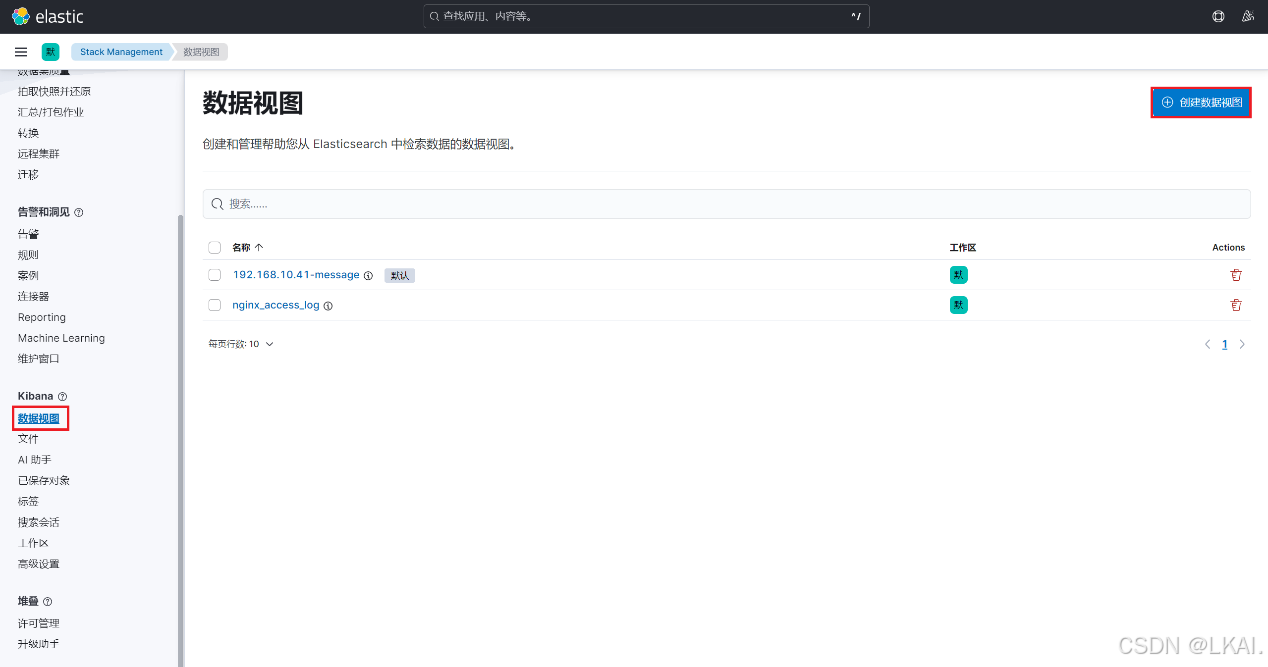Open 连接器 in the sidebar

coord(33,296)
